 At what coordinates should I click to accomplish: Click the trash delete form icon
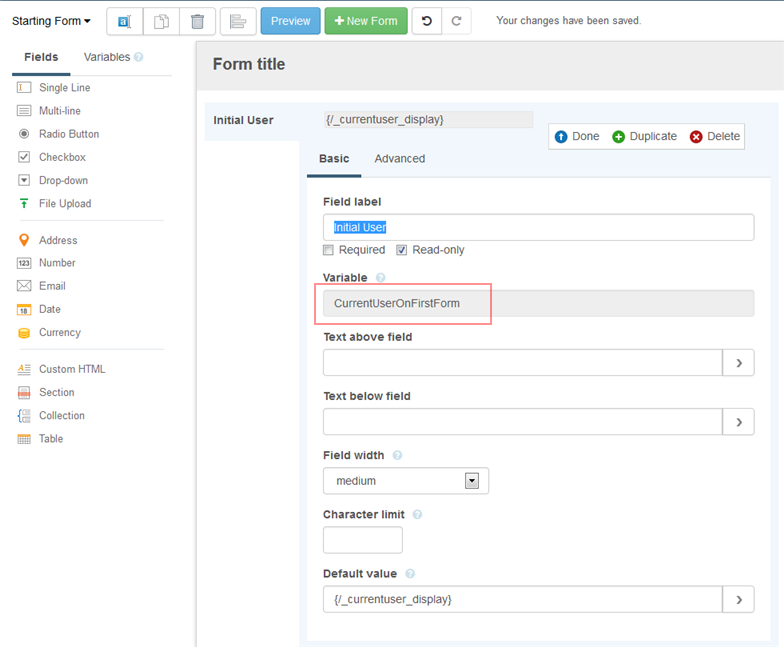click(198, 22)
